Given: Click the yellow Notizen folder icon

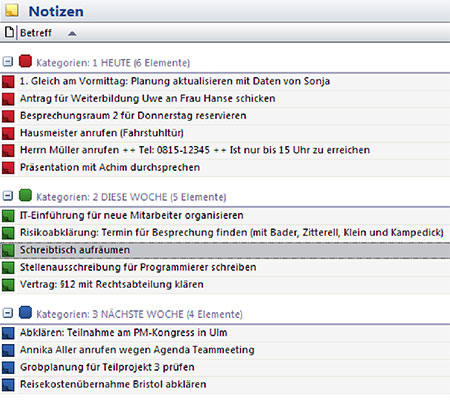Looking at the screenshot, I should (12, 11).
